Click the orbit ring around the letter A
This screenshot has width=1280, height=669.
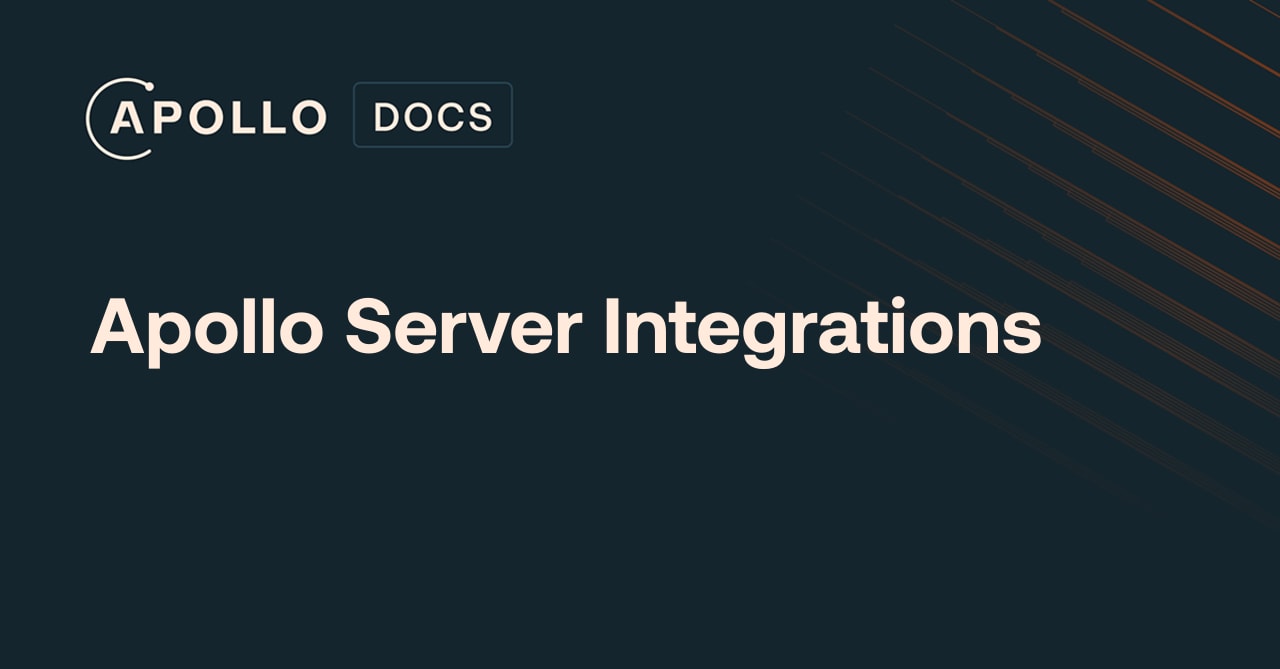pos(93,117)
